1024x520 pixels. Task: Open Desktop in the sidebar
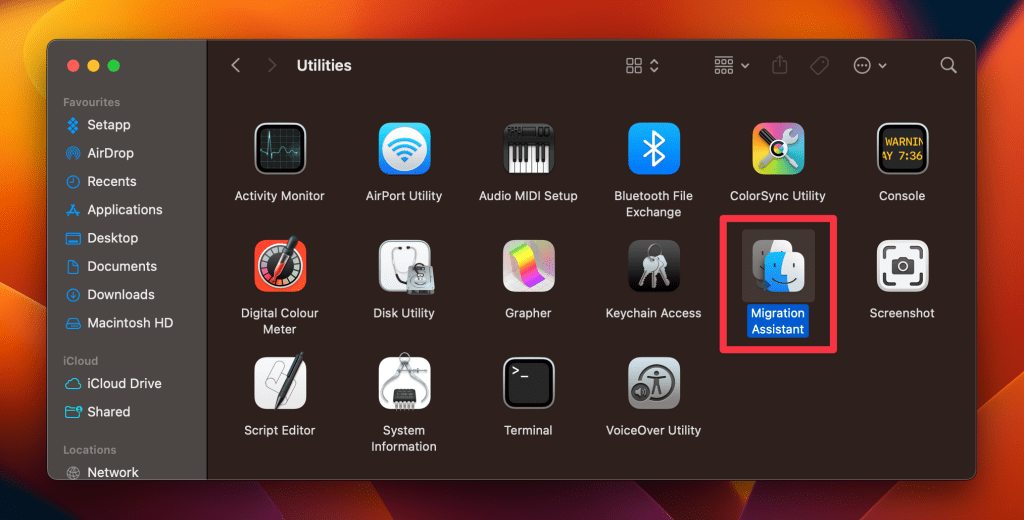pos(101,238)
